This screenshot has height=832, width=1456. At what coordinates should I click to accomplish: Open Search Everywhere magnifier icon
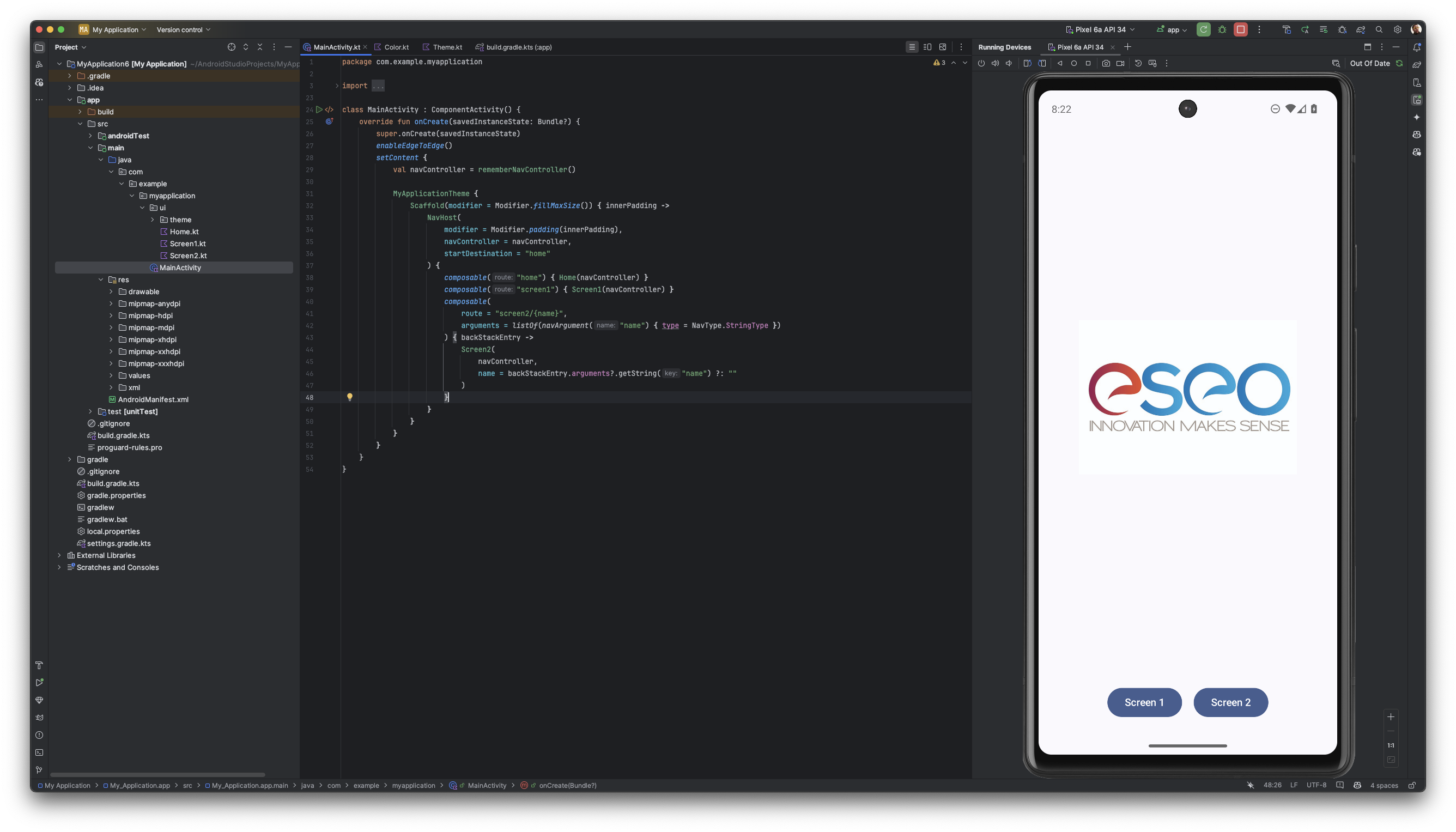pos(1379,30)
